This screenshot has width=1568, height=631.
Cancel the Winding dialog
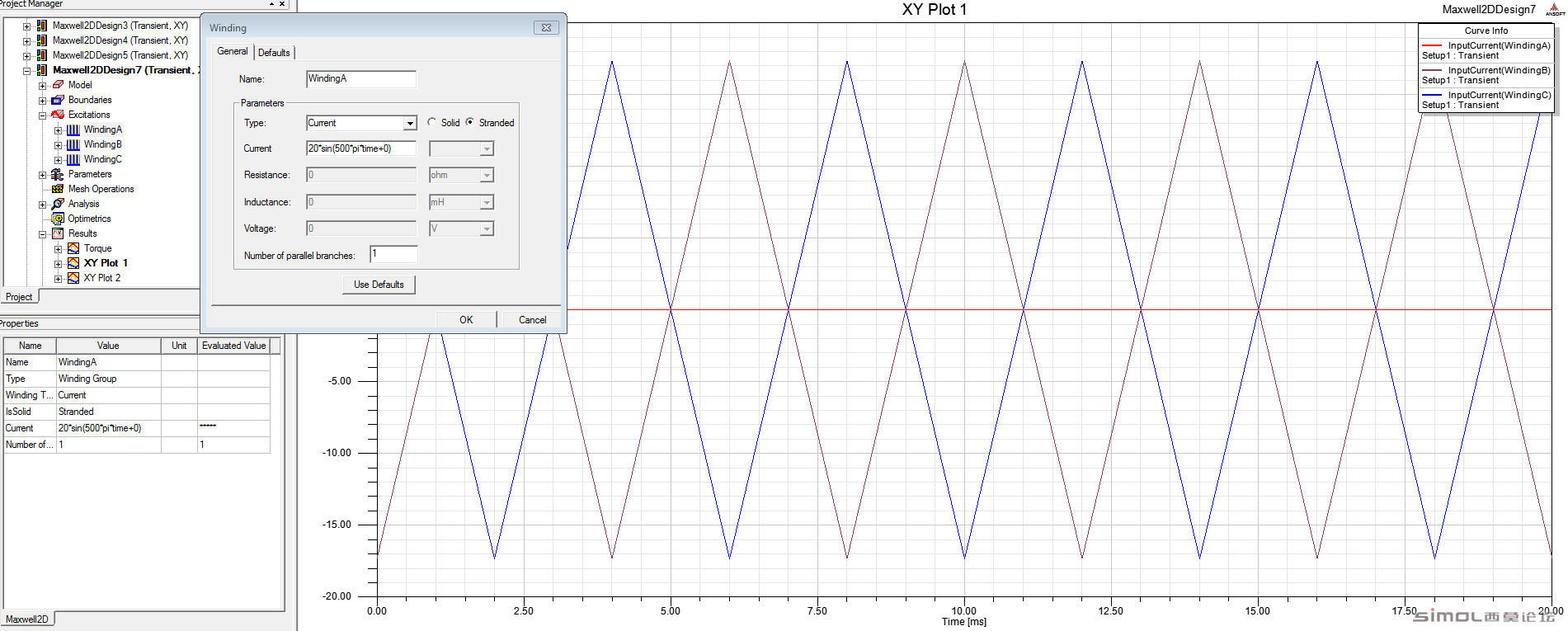click(x=532, y=320)
